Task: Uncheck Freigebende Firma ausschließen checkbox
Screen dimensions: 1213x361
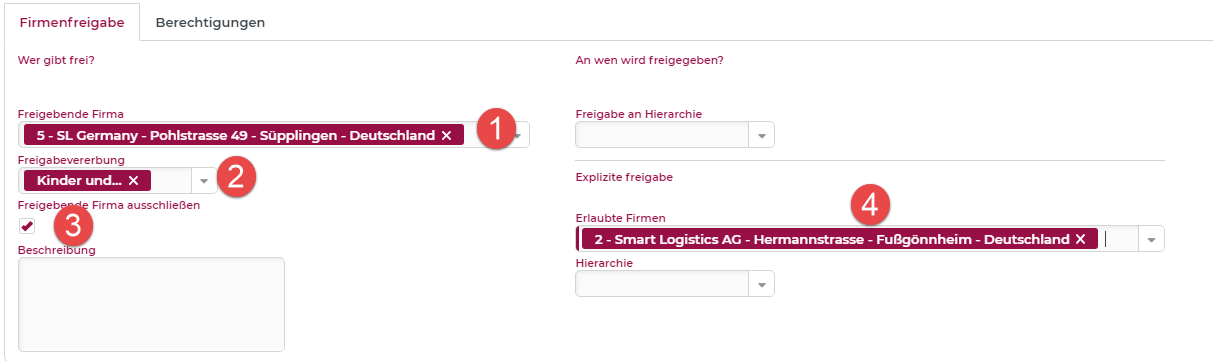Action: point(27,227)
